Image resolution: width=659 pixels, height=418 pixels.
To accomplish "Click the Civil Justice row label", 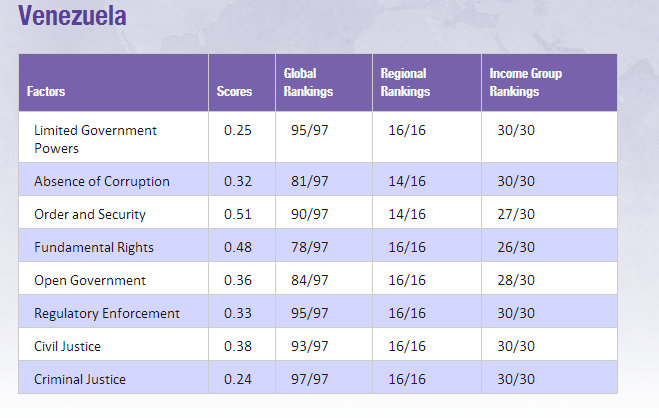I will [x=68, y=346].
